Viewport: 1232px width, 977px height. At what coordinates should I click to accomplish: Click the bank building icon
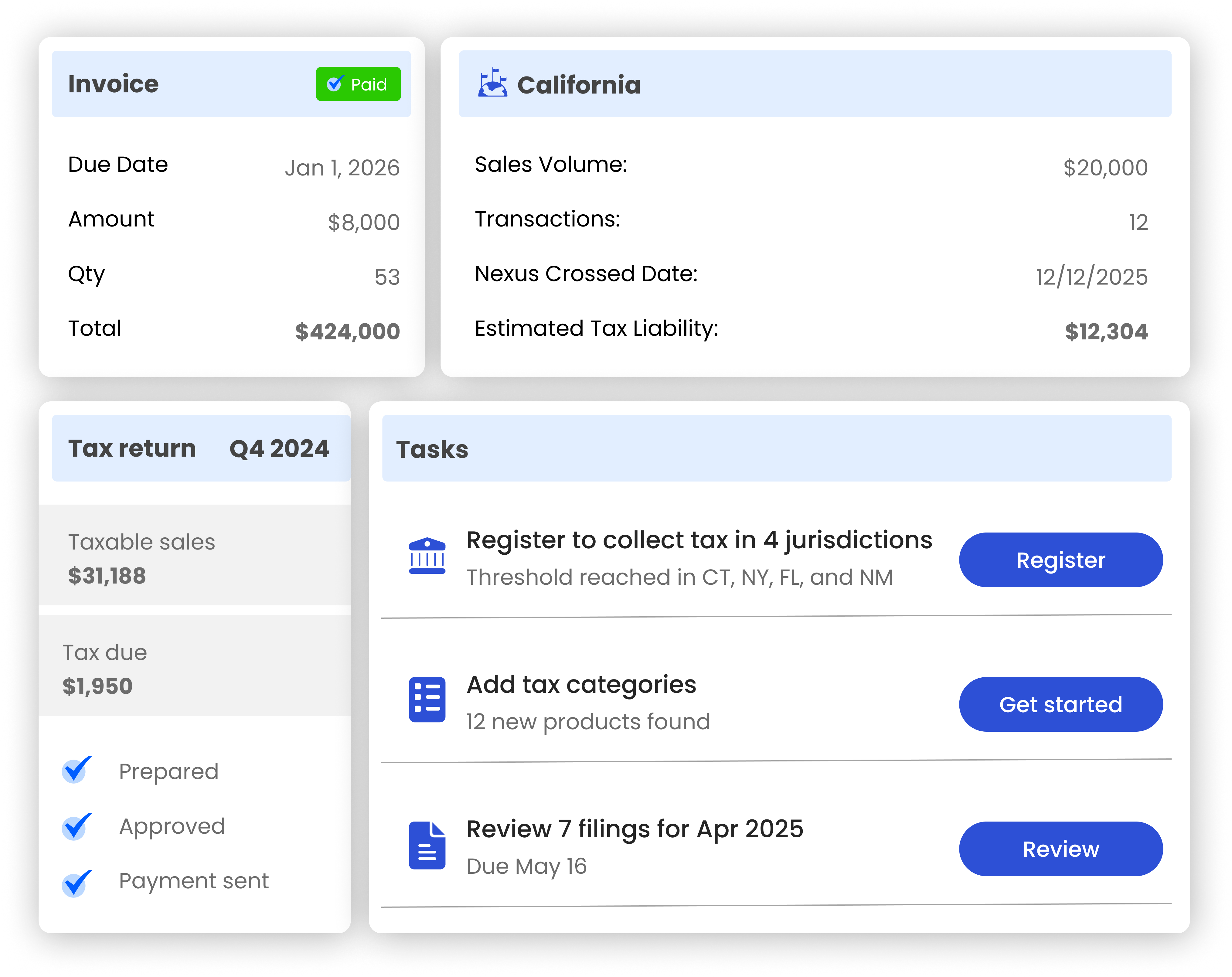point(427,555)
